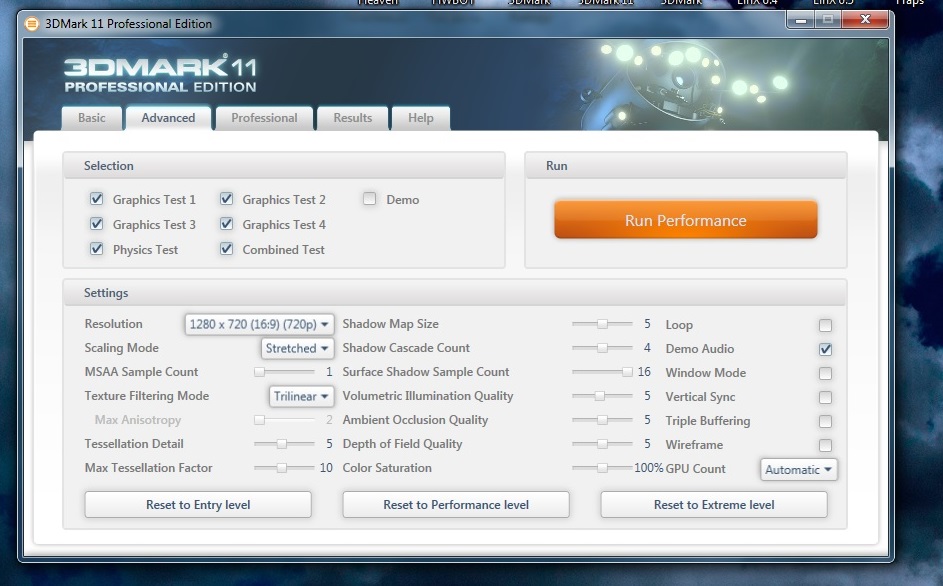943x586 pixels.
Task: Switch to the Basic tab
Action: [x=92, y=118]
